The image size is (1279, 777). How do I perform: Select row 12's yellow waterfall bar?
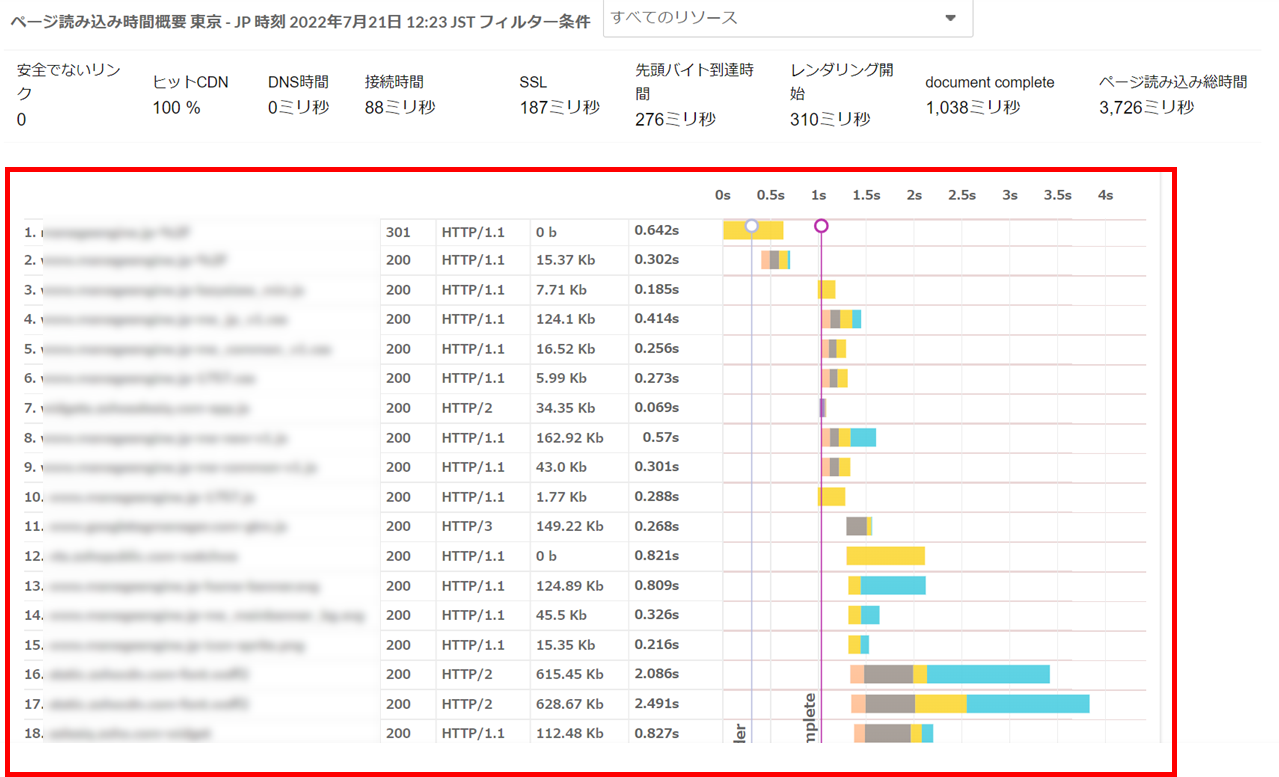[x=885, y=556]
